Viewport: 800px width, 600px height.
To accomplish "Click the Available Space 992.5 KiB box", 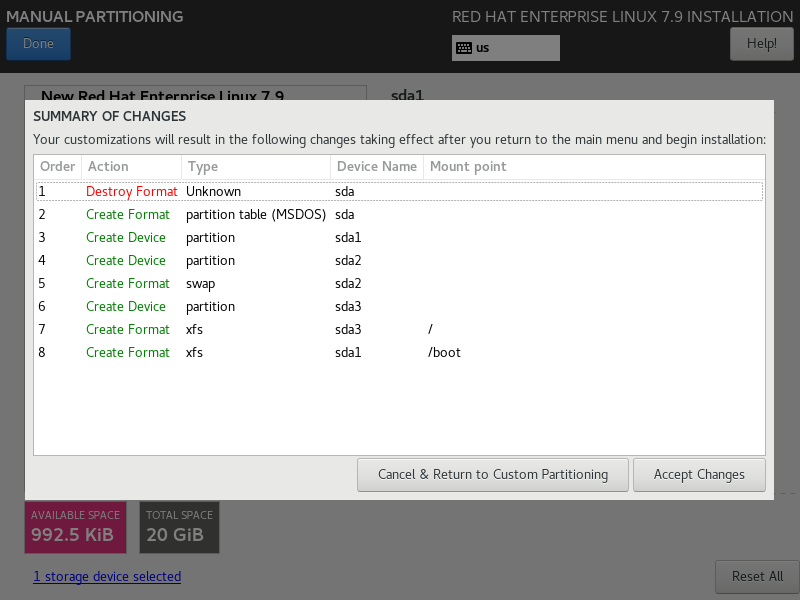I will pos(76,527).
